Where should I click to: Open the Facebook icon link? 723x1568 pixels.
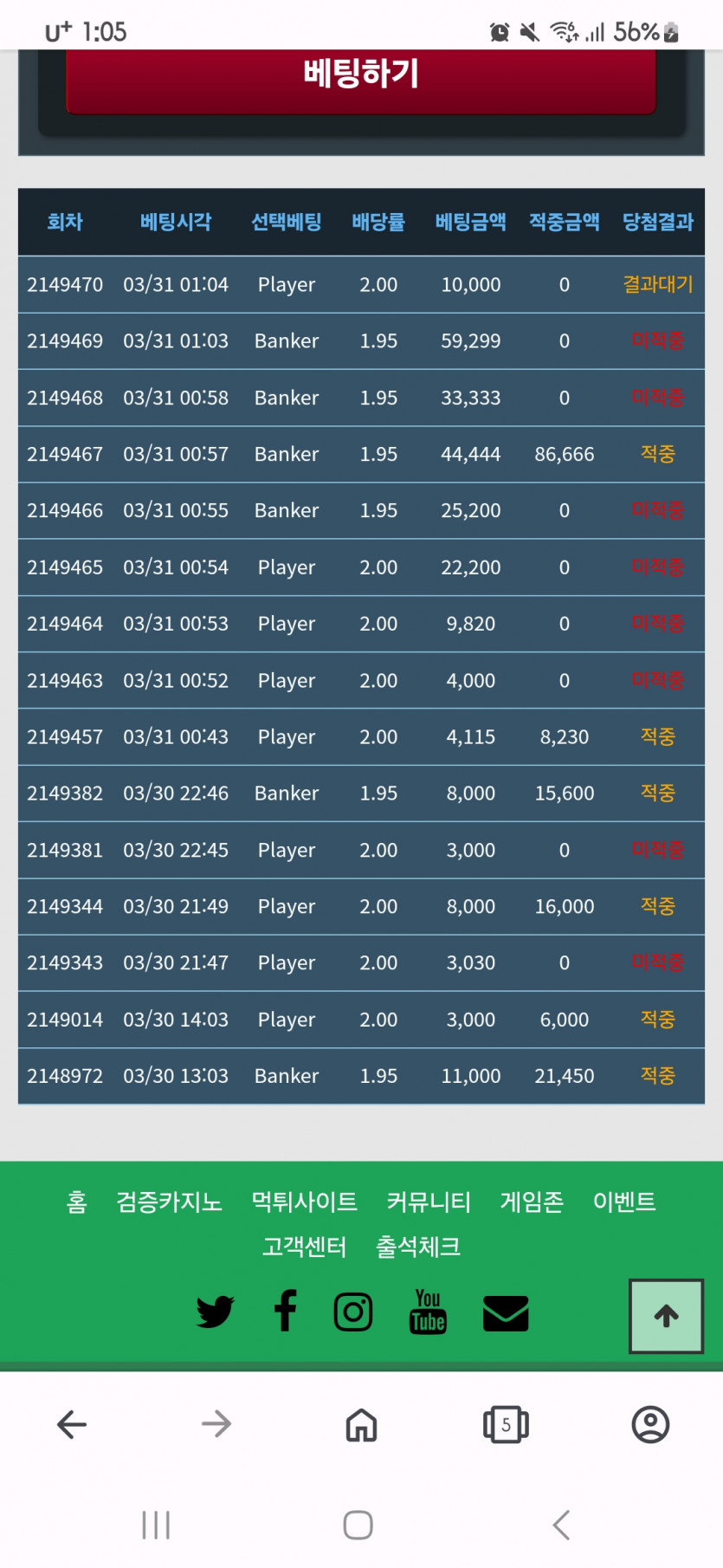coord(285,1310)
